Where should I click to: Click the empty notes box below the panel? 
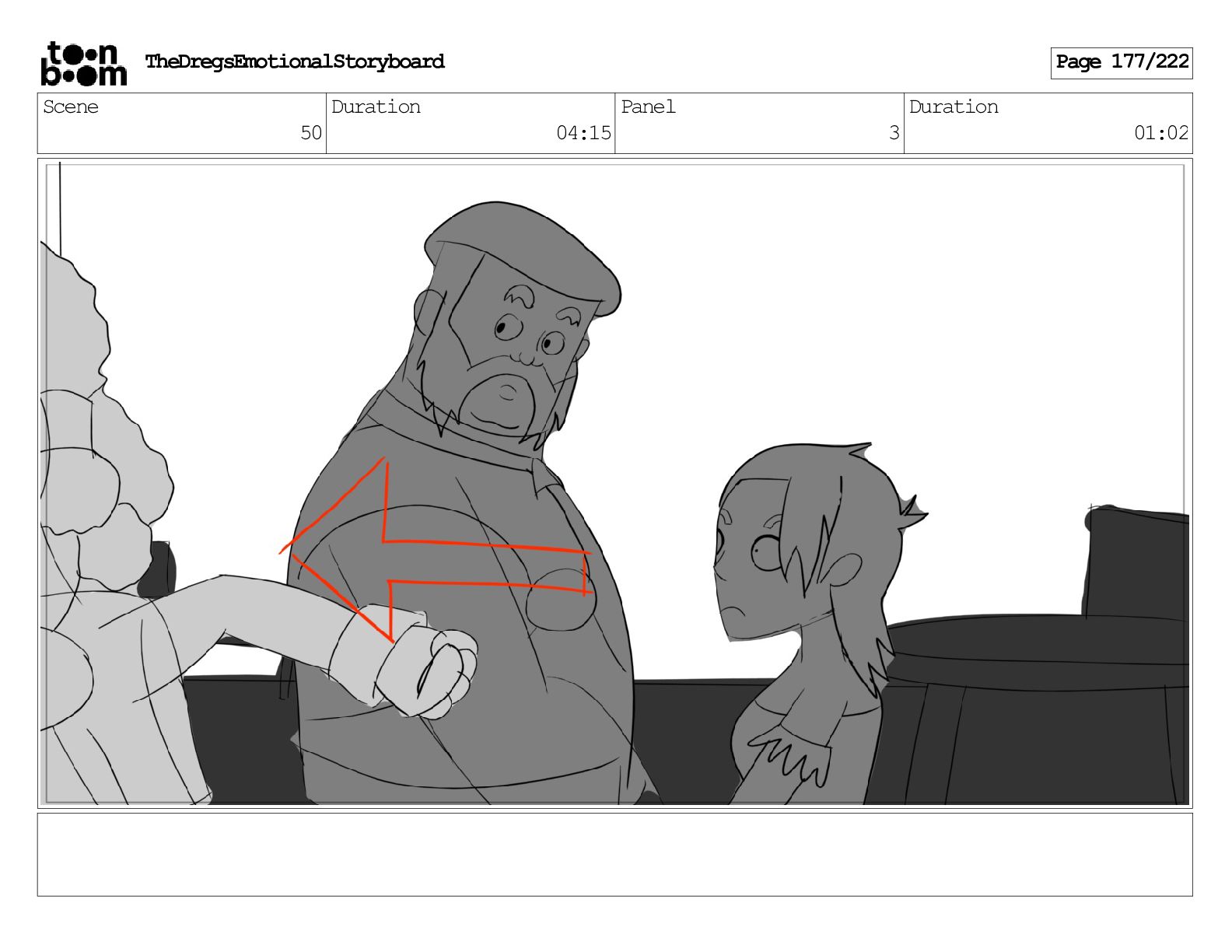(x=615, y=855)
